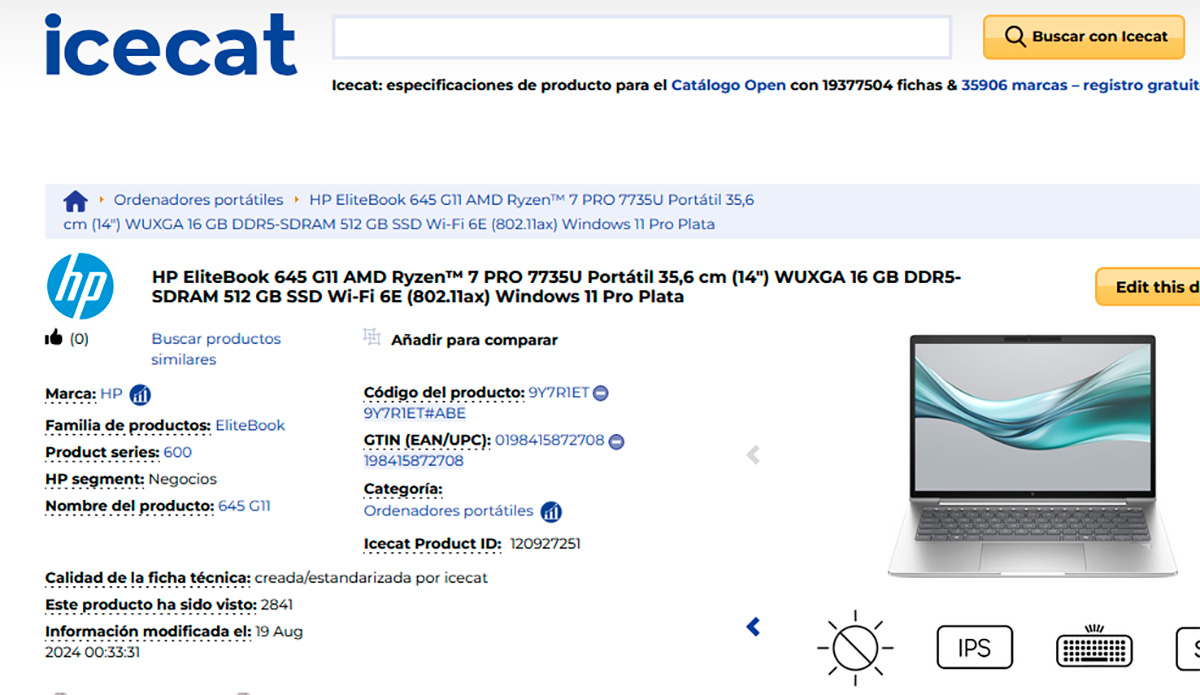Click GTIN 0198415872708 link
The image size is (1200, 695).
[x=549, y=441]
